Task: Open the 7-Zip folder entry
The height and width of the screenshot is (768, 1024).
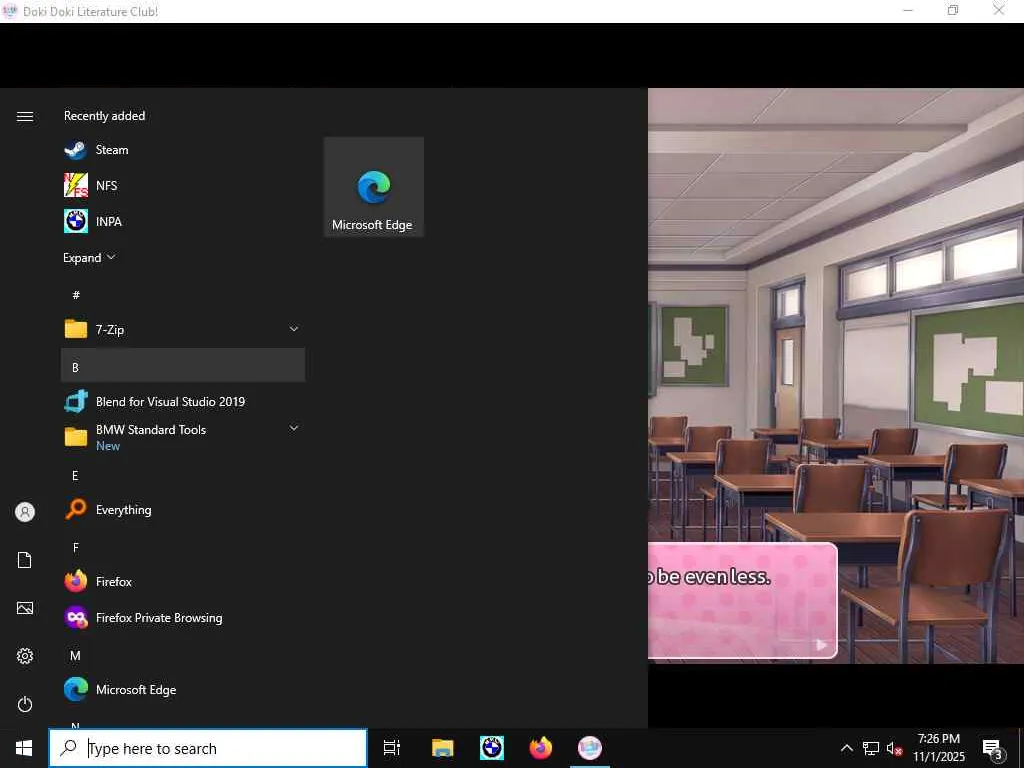Action: point(183,329)
